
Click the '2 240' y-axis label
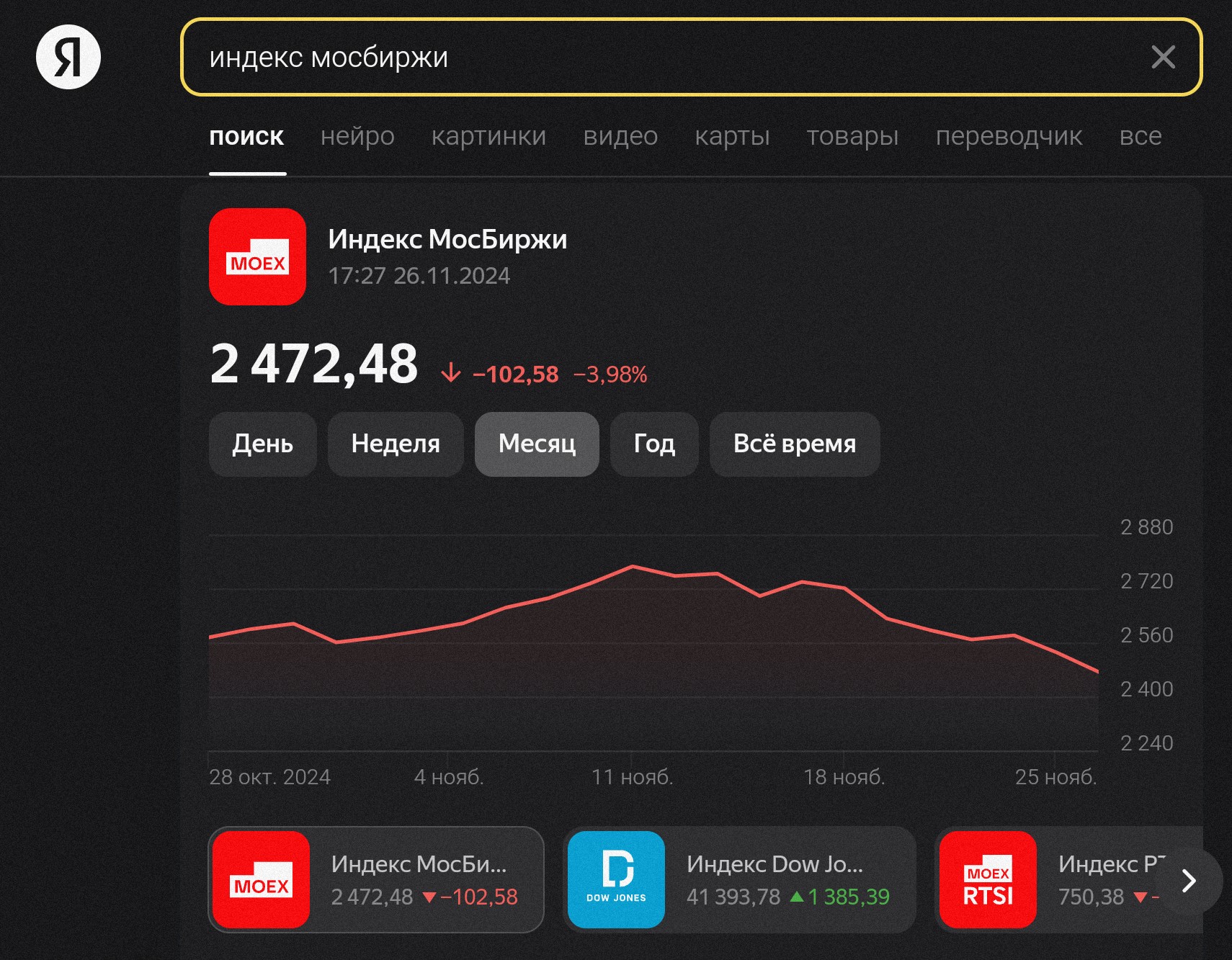1146,743
